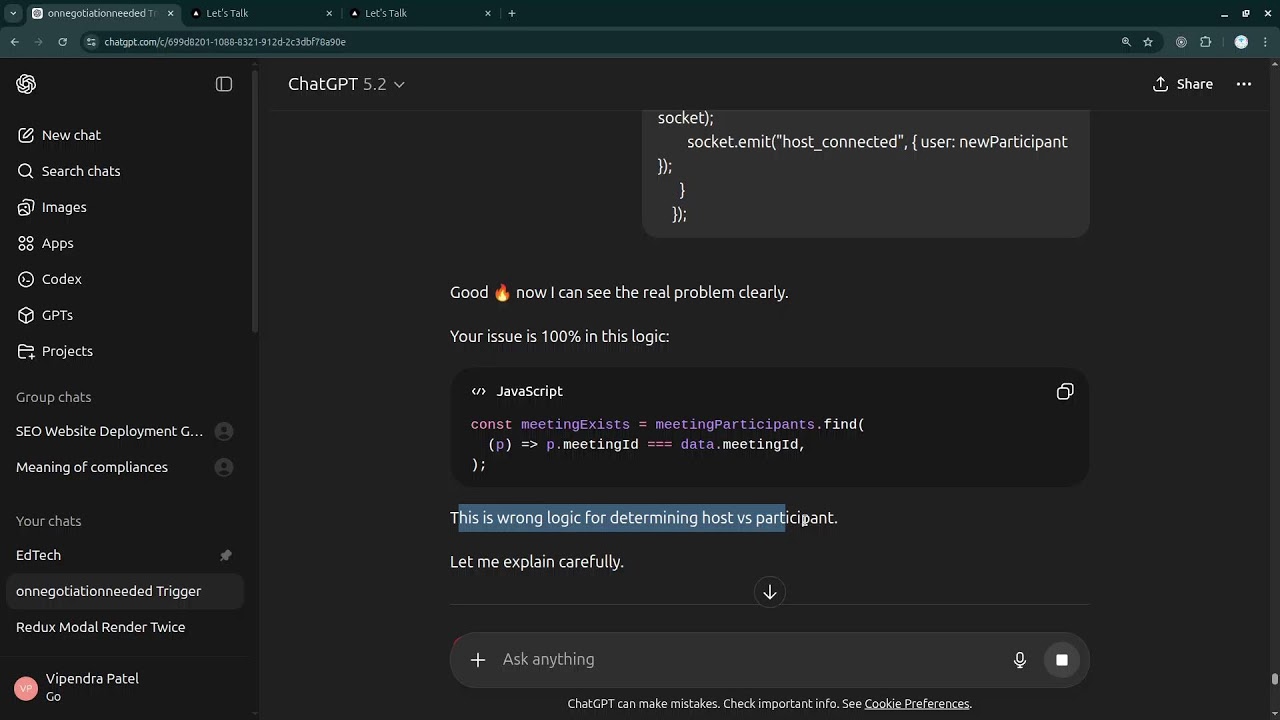Open the GPTs page
The height and width of the screenshot is (720, 1280).
click(x=125, y=315)
